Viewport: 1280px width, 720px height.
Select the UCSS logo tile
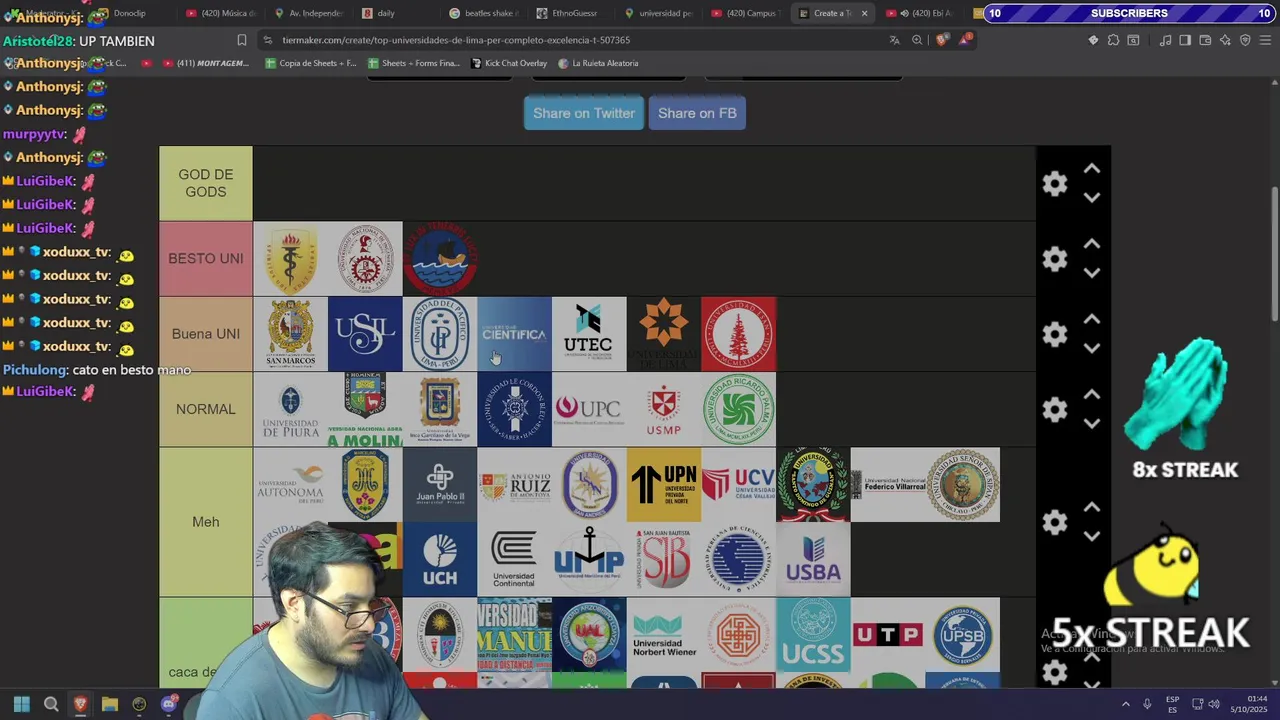tap(813, 635)
